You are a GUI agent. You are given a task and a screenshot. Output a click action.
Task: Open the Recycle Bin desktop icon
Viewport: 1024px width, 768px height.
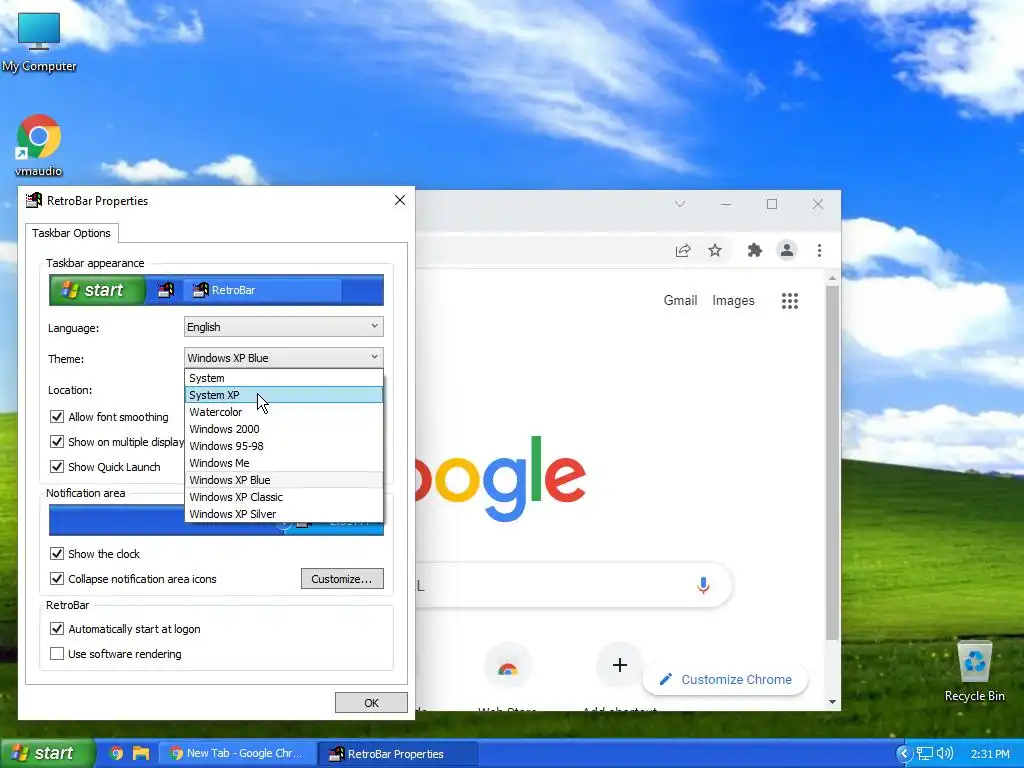(974, 671)
